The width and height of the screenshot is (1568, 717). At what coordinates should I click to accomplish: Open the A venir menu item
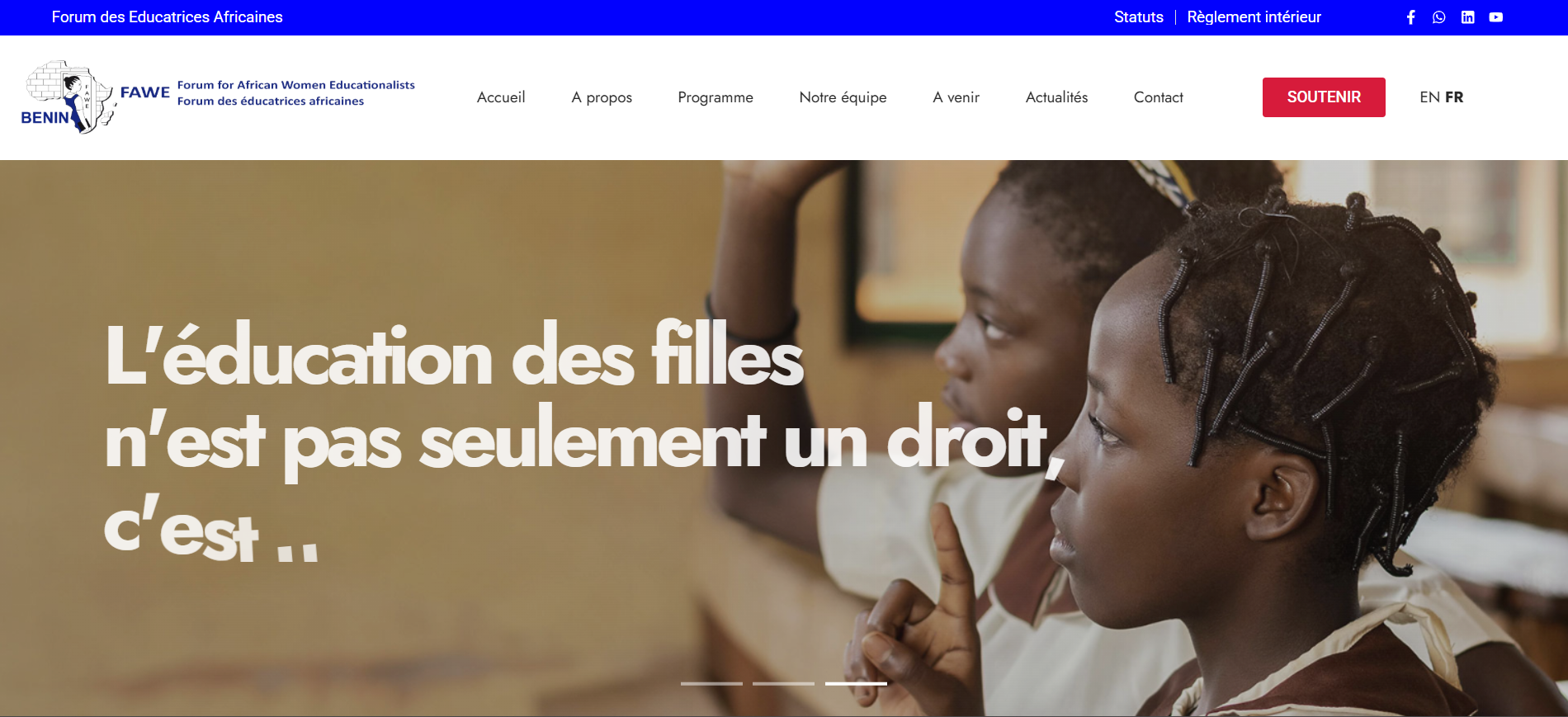[956, 97]
